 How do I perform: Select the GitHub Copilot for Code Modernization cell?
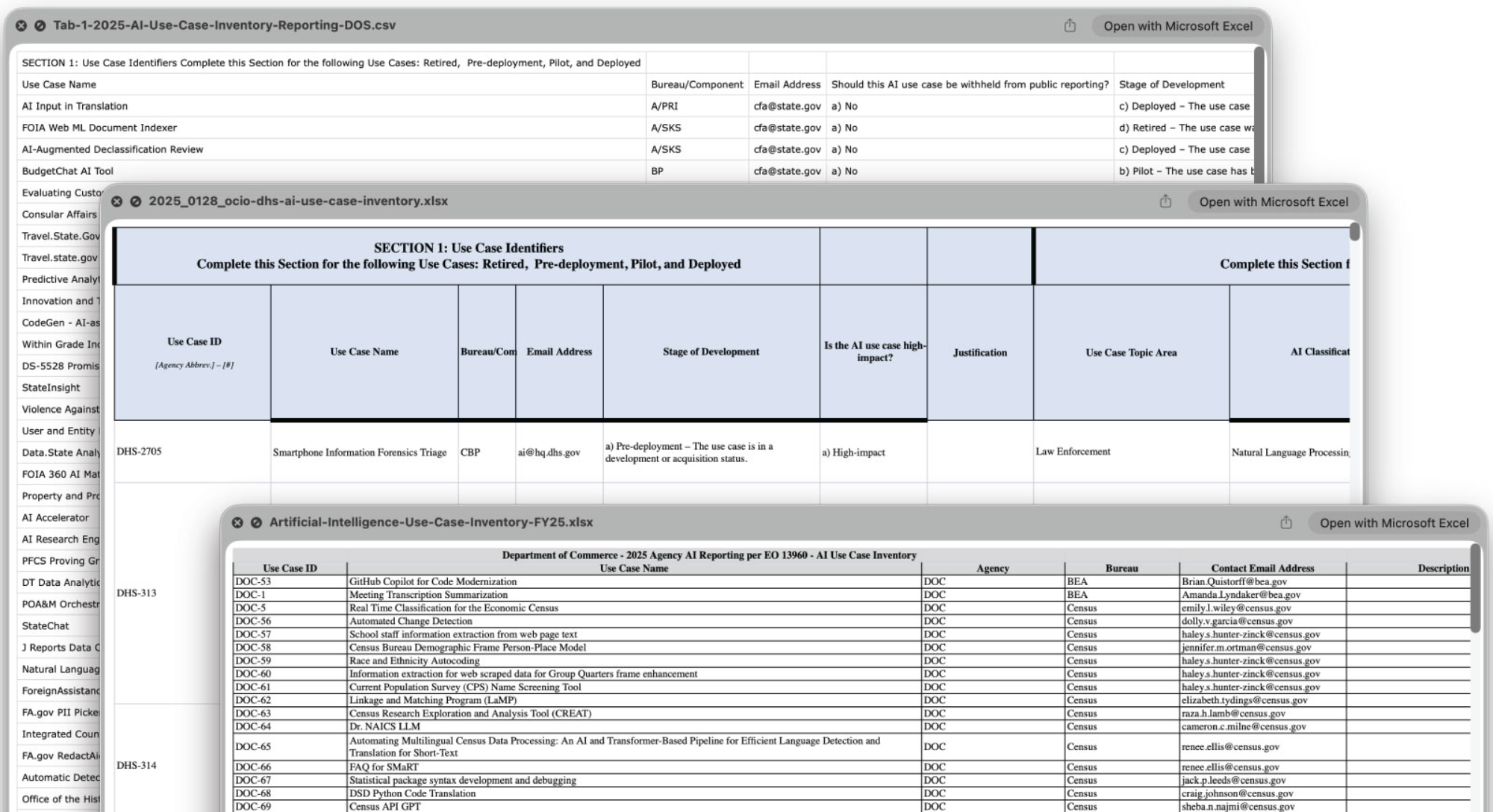[433, 581]
